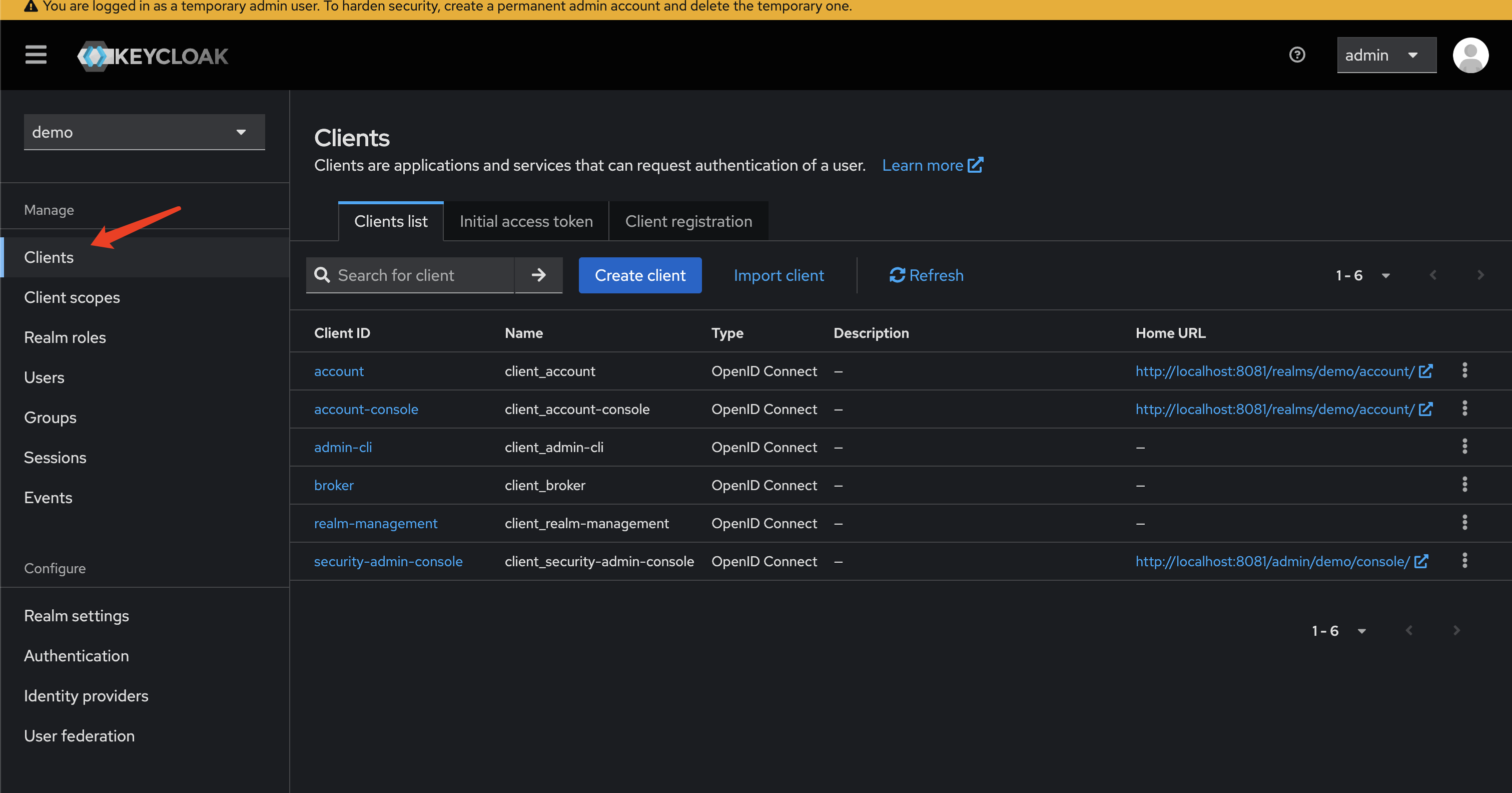The image size is (1512, 793).
Task: Click the client_broker name cell
Action: tap(545, 486)
